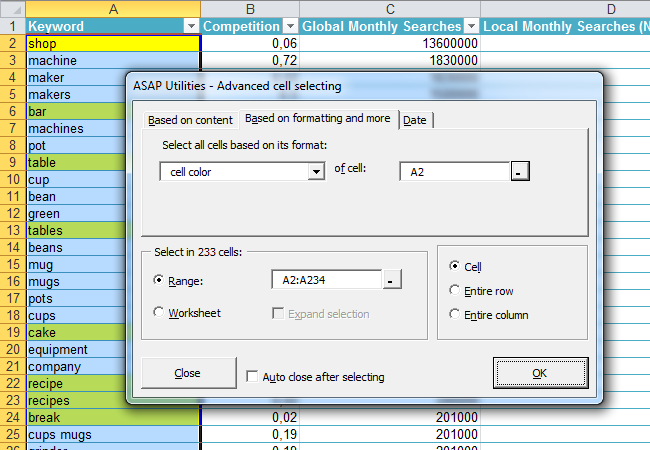Image resolution: width=650 pixels, height=450 pixels.
Task: Confirm with the OK button
Action: (x=540, y=373)
